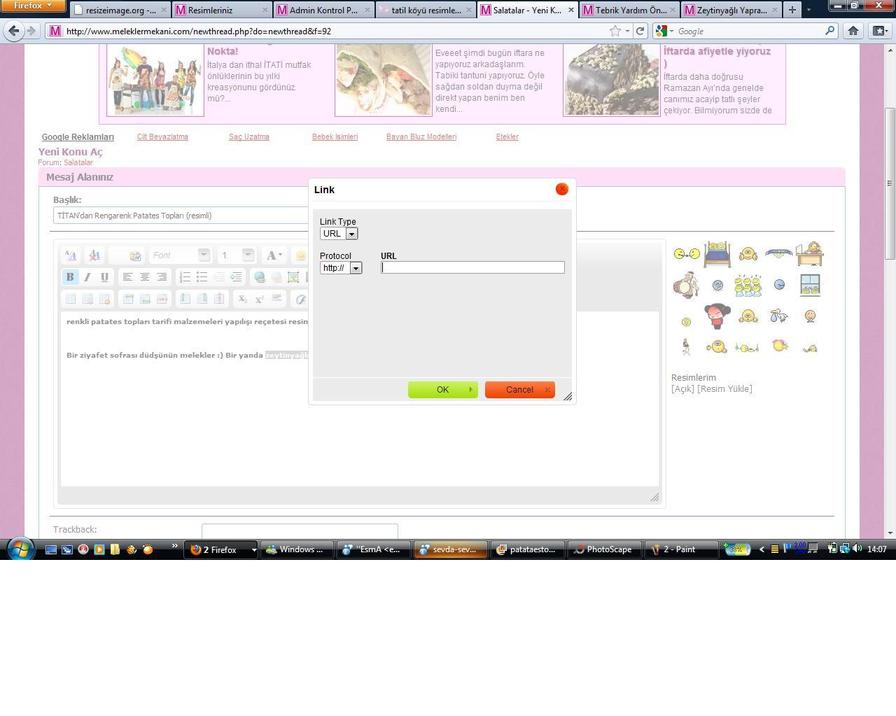Click the URL input field

[x=472, y=268]
